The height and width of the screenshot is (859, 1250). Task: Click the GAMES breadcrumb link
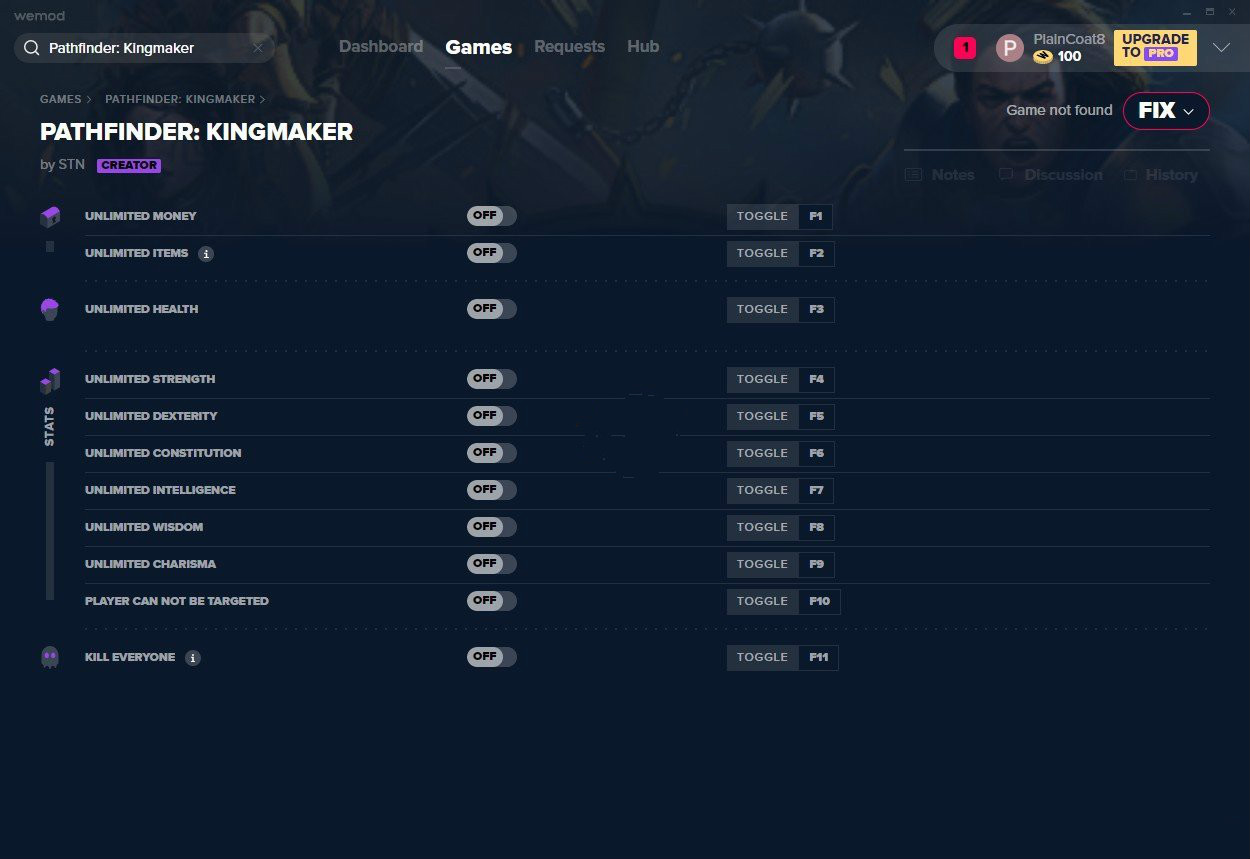61,100
